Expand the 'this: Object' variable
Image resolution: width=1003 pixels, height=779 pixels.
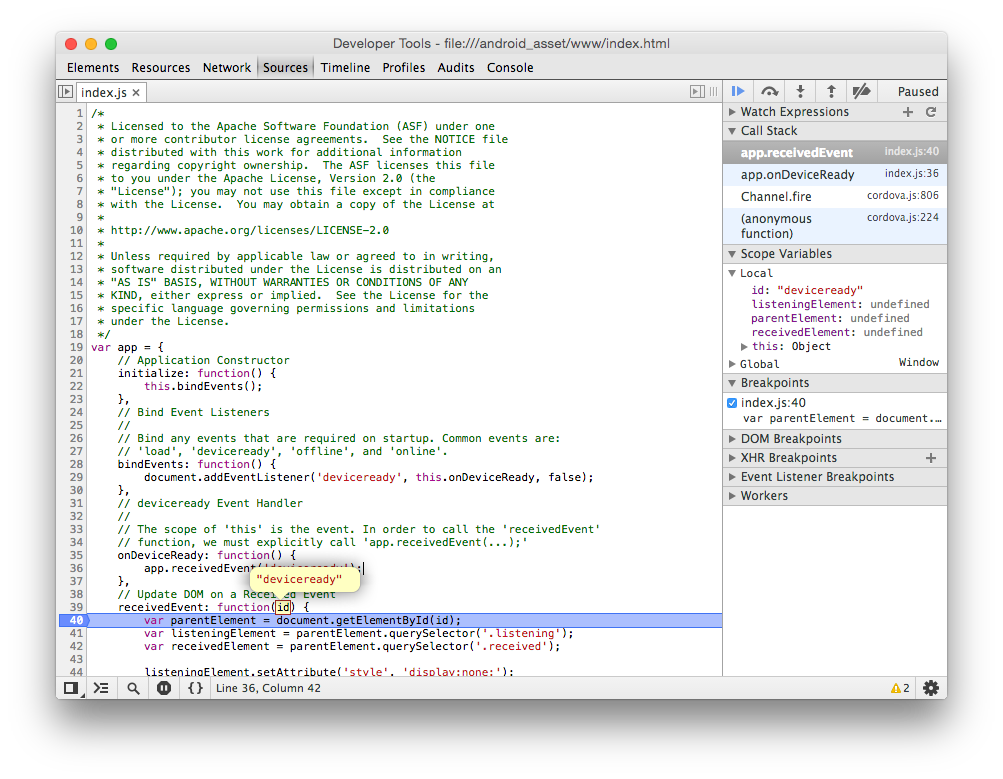click(x=744, y=347)
